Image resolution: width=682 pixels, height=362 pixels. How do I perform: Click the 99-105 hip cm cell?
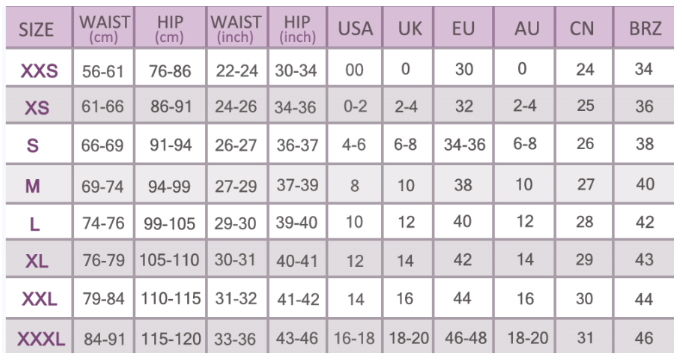pos(170,222)
